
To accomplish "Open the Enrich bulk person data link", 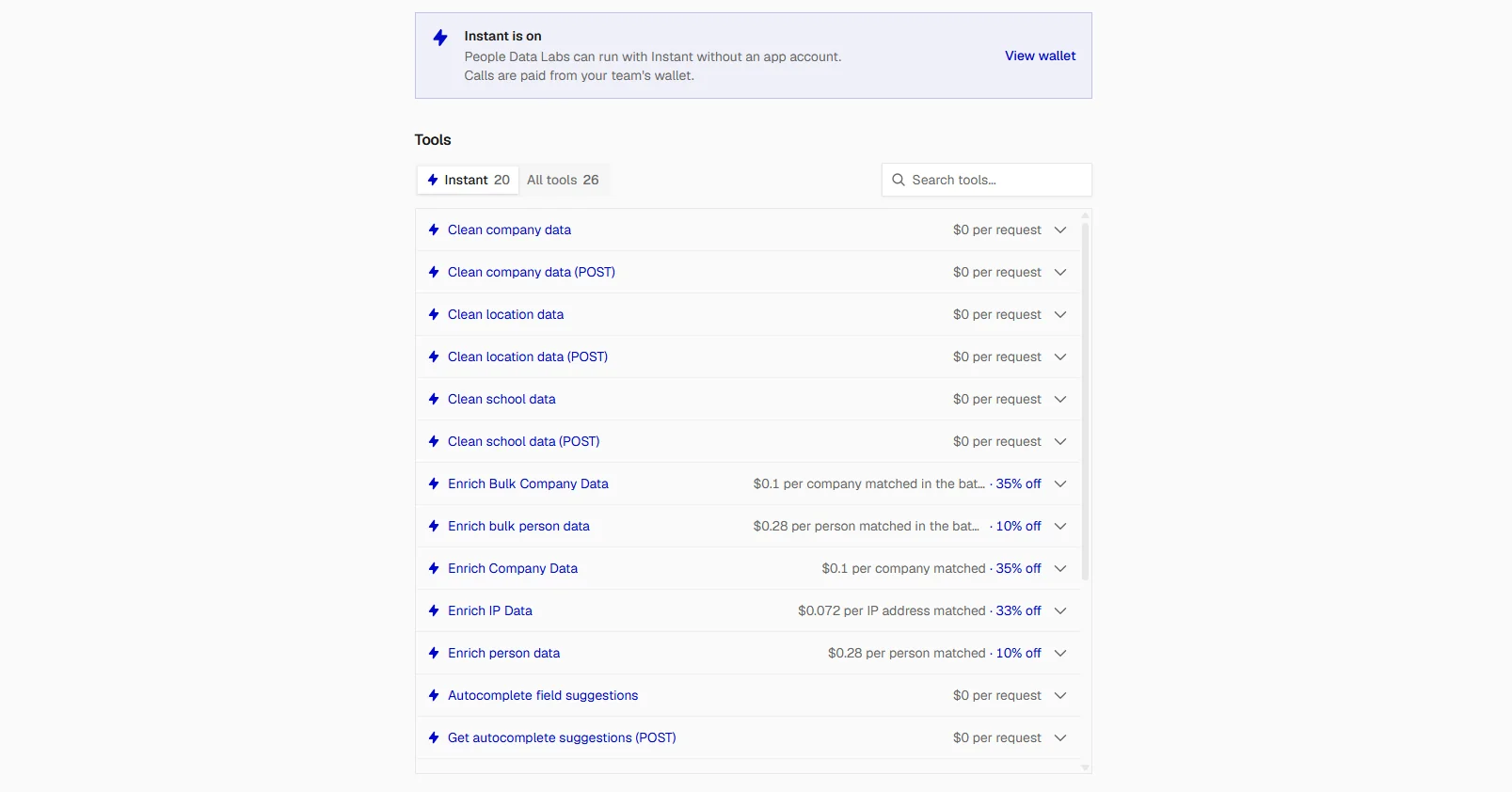I will (518, 526).
